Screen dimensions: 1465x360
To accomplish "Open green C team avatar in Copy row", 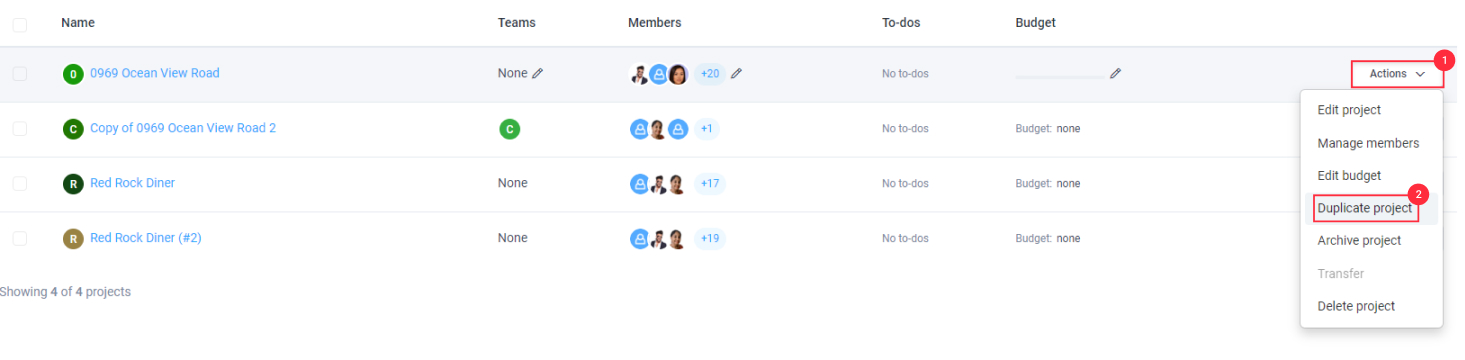I will (510, 129).
